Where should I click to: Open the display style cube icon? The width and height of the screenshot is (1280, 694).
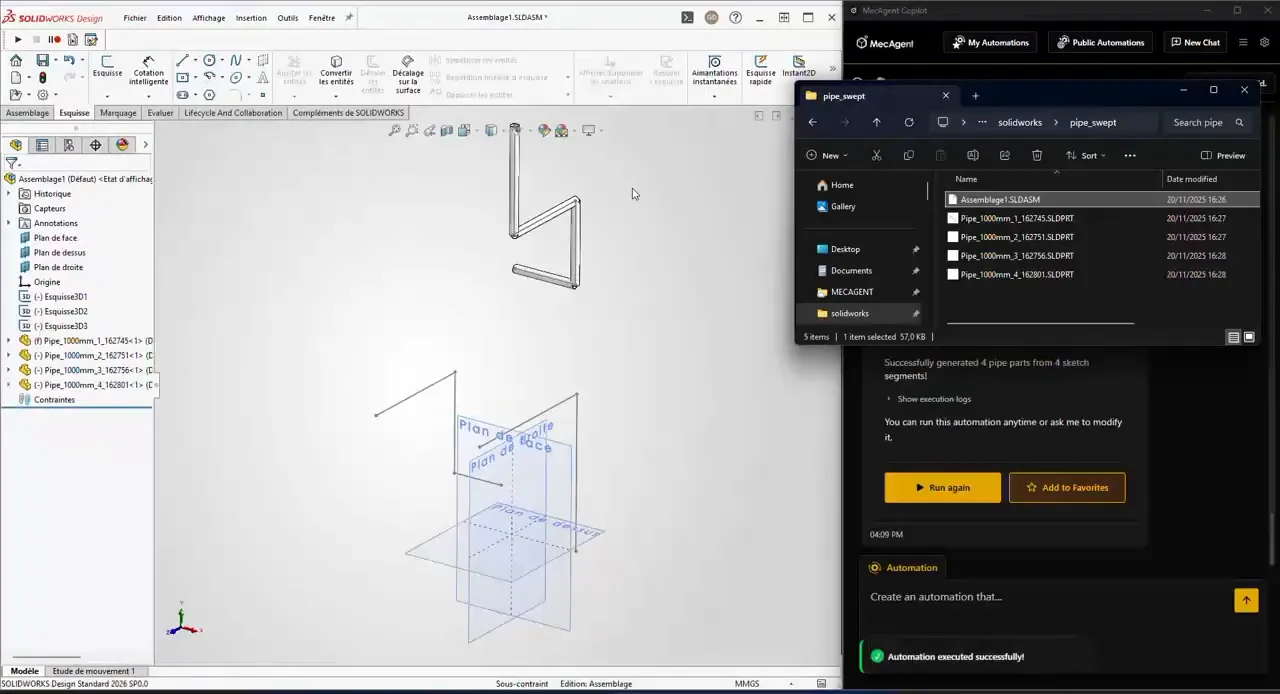click(x=491, y=130)
